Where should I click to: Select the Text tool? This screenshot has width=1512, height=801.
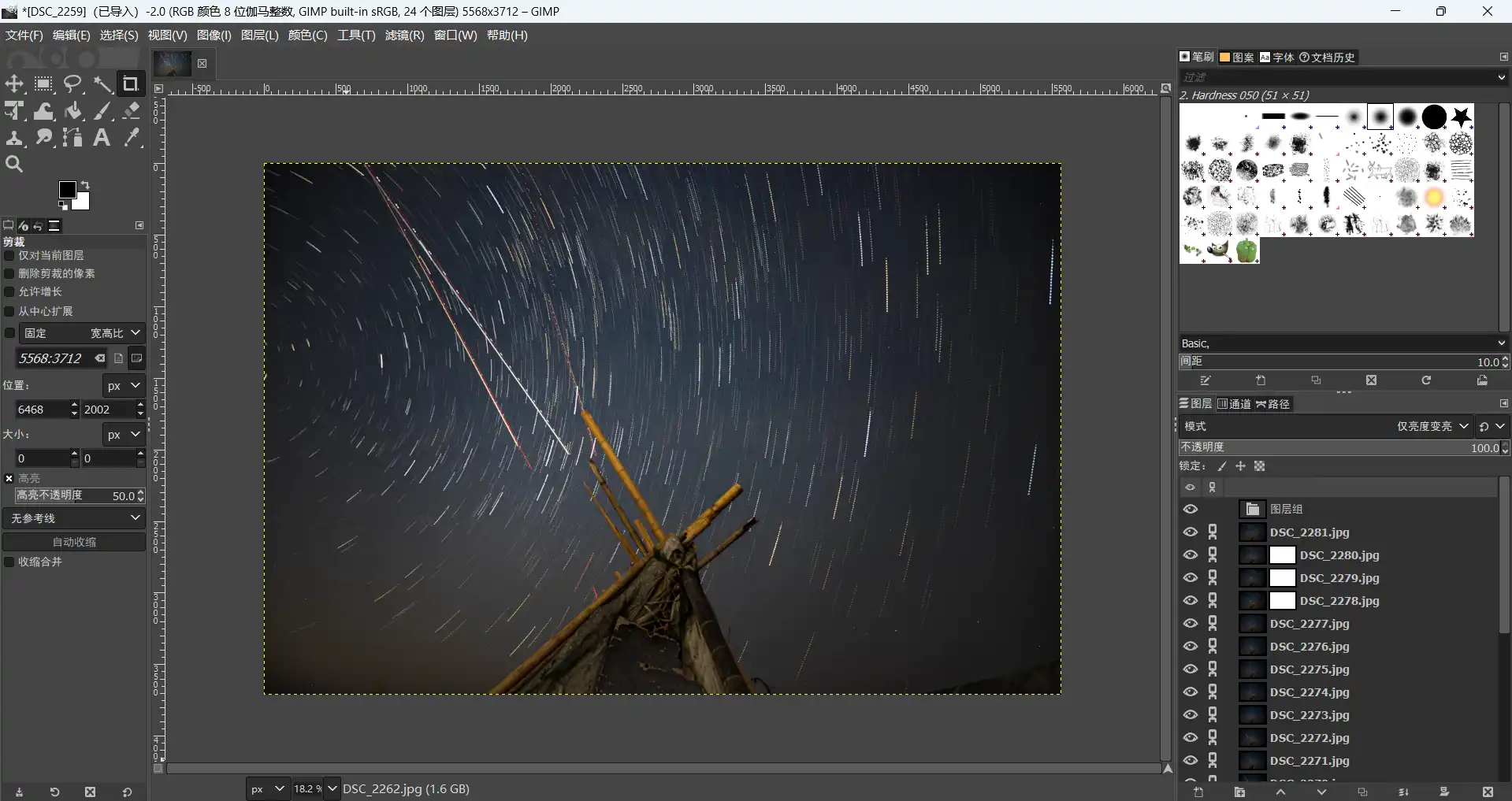point(102,138)
